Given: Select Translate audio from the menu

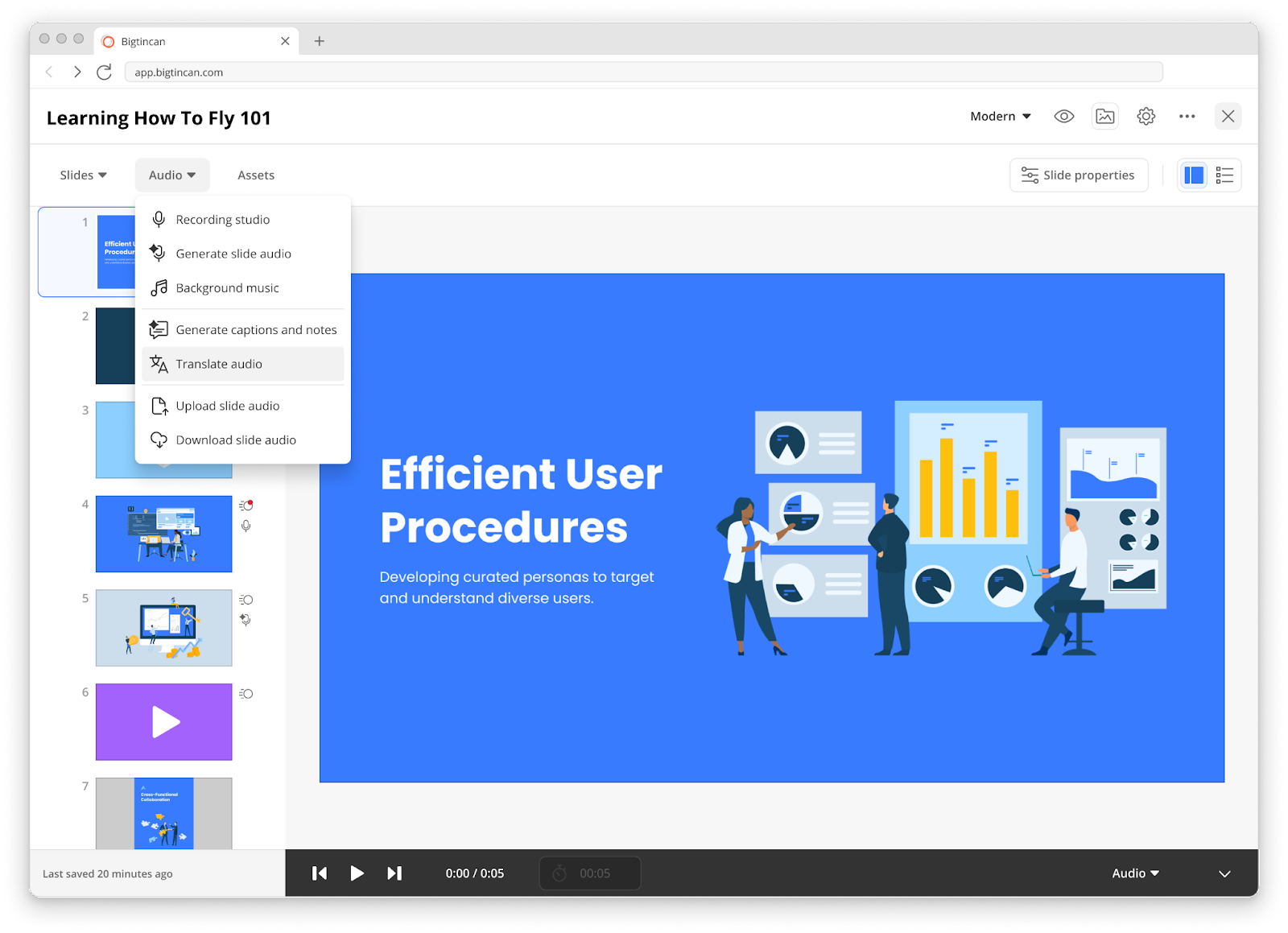Looking at the screenshot, I should coord(218,364).
